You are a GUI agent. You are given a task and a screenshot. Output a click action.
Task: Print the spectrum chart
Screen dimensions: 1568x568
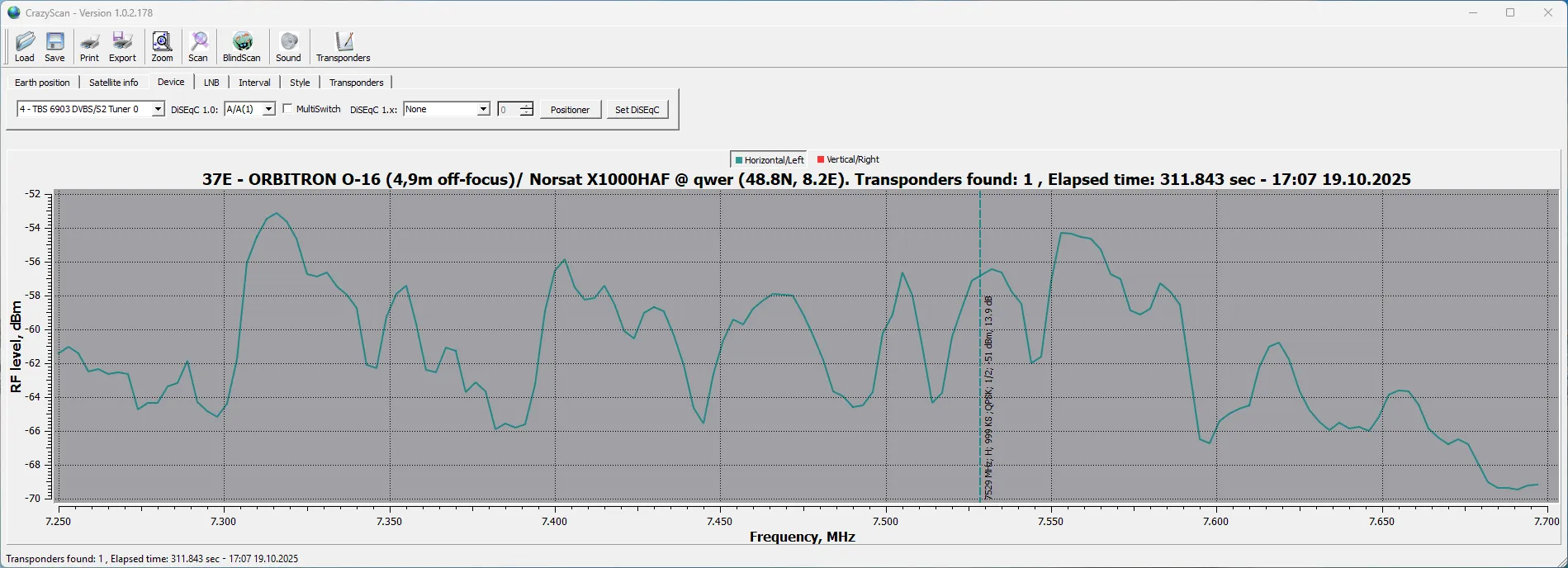click(x=89, y=46)
